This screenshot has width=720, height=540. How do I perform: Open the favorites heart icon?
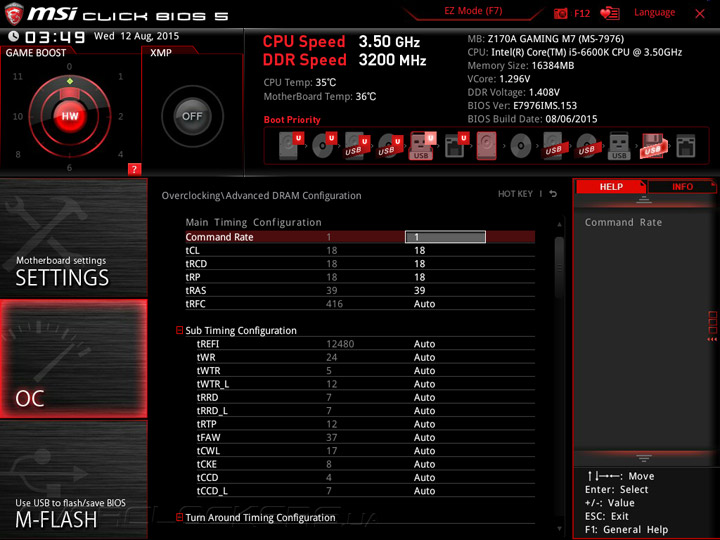point(609,13)
